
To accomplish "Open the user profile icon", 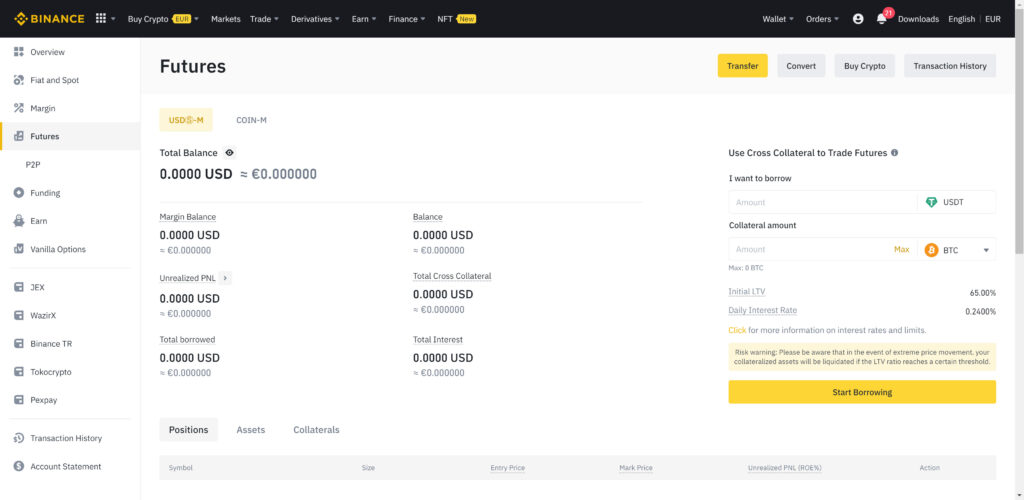I will point(858,19).
